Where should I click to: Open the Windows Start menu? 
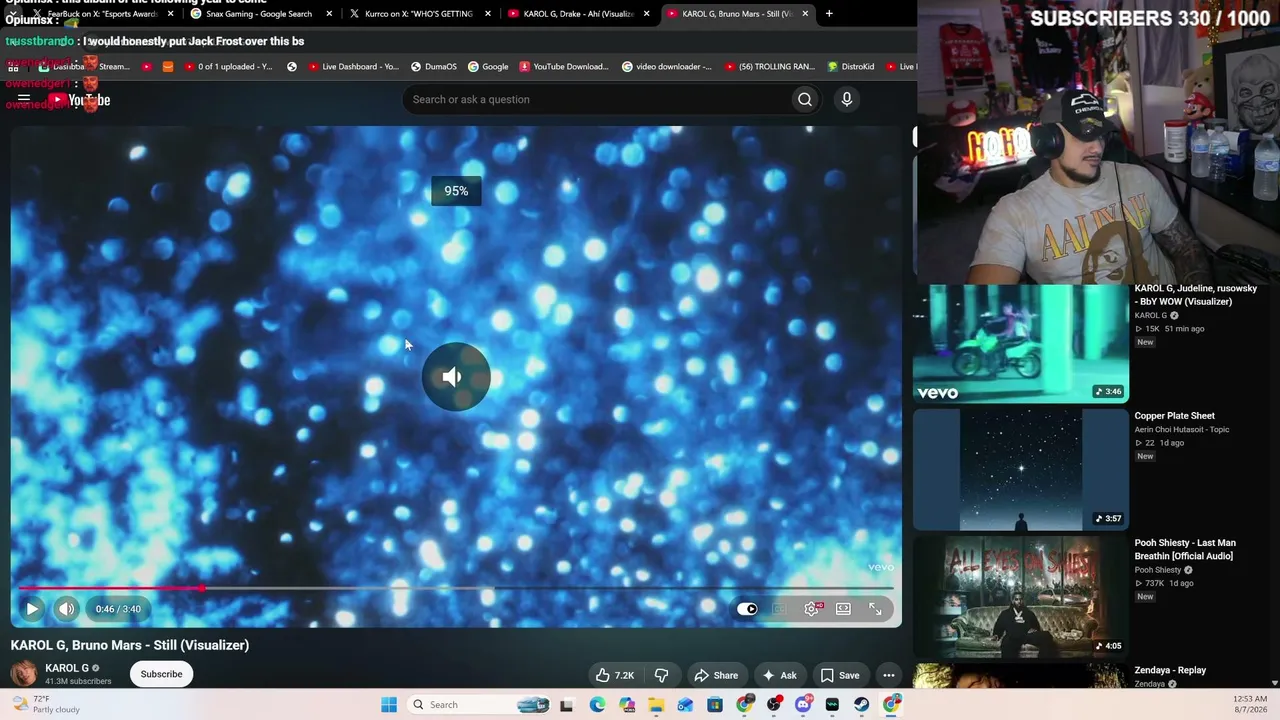click(x=389, y=705)
